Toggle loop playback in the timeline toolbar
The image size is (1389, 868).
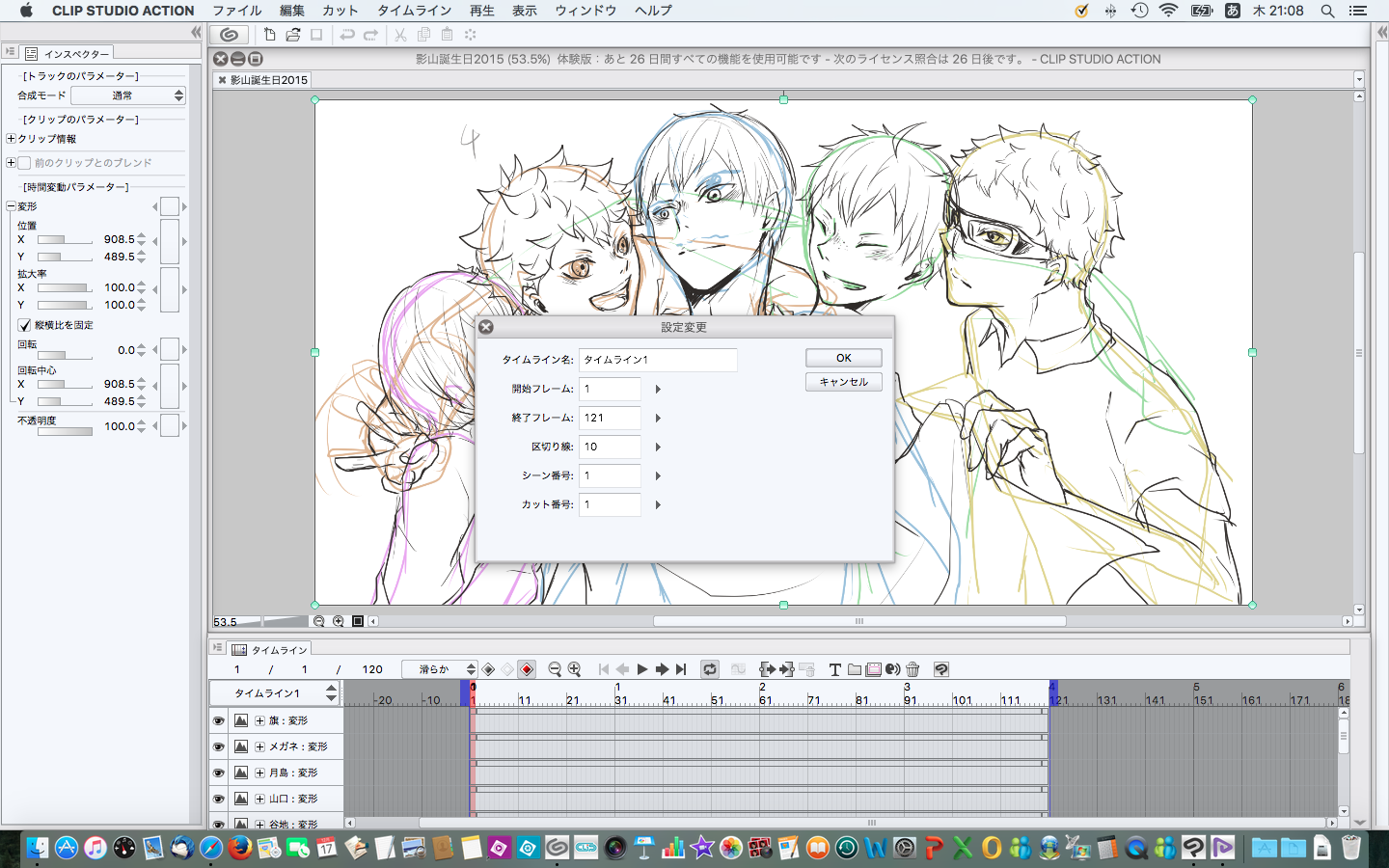coord(710,669)
